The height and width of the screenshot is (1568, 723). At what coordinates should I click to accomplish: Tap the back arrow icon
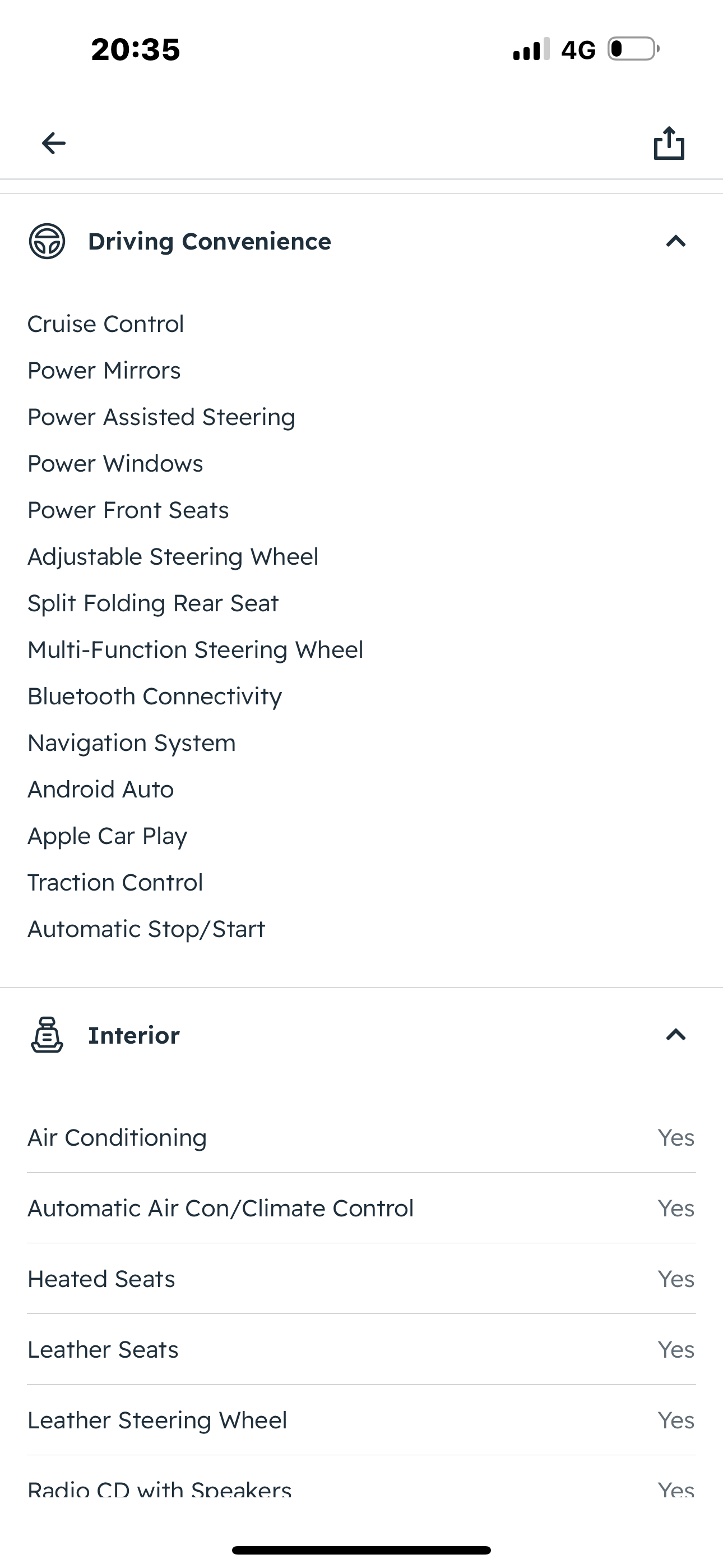[54, 144]
